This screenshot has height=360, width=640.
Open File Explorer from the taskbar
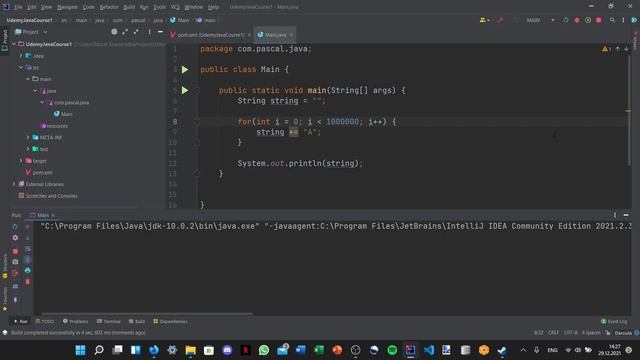[190, 350]
